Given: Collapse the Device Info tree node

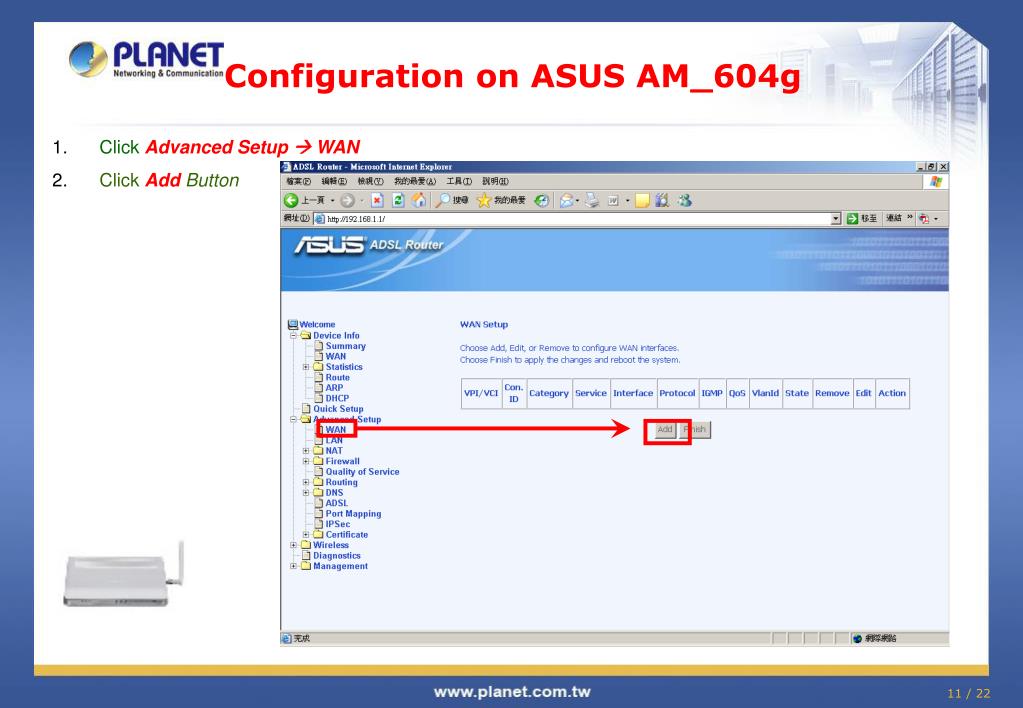Looking at the screenshot, I should click(294, 335).
